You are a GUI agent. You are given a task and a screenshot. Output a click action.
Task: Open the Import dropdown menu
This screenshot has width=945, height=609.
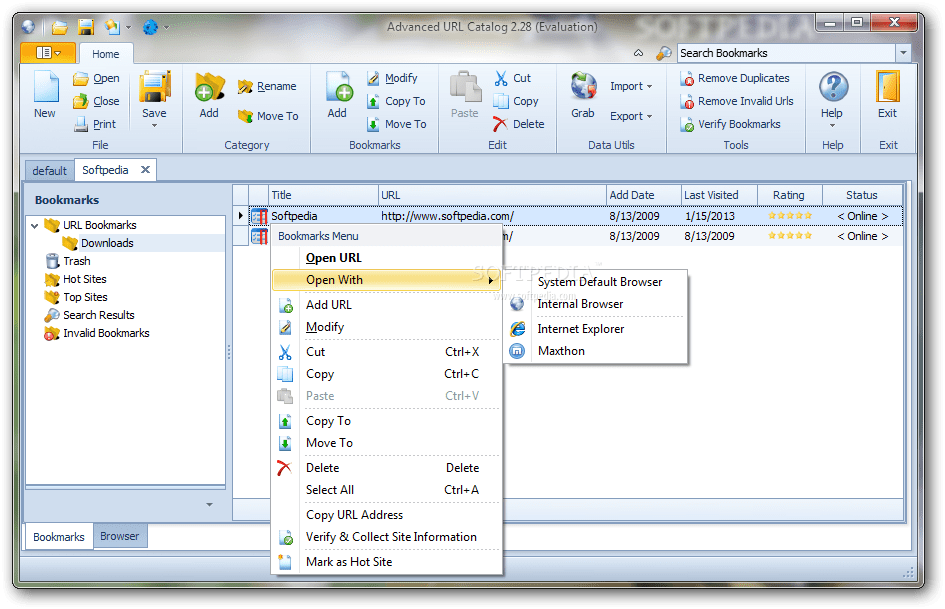click(x=631, y=86)
